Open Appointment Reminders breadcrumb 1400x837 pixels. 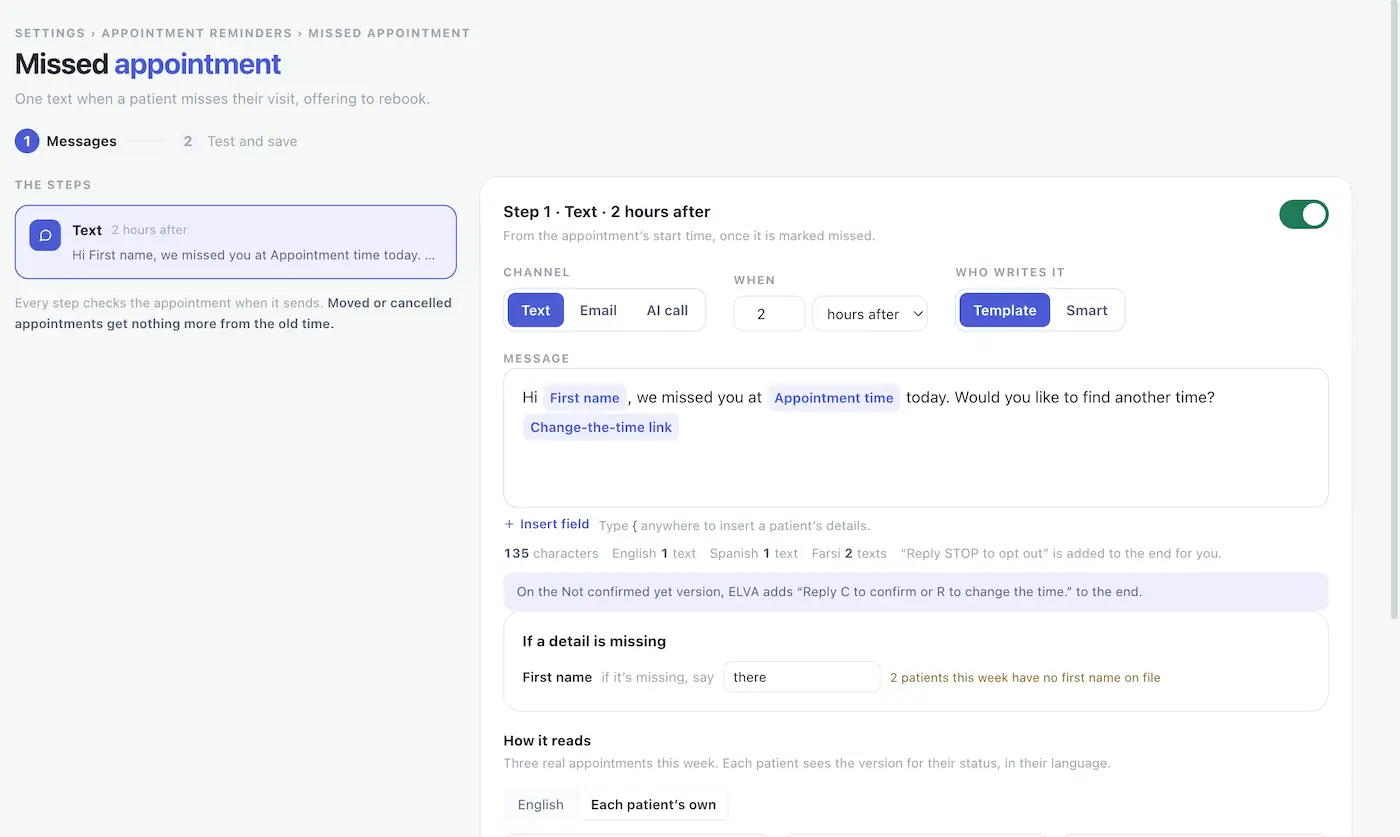point(197,33)
